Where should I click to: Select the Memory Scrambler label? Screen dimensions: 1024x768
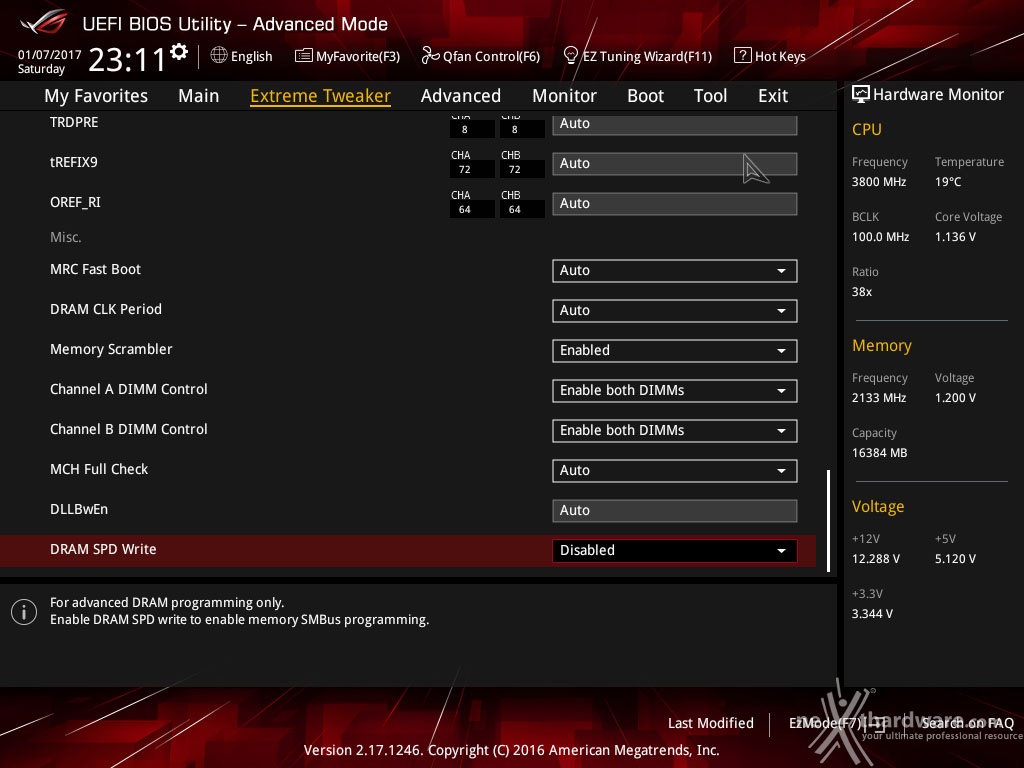tap(111, 349)
